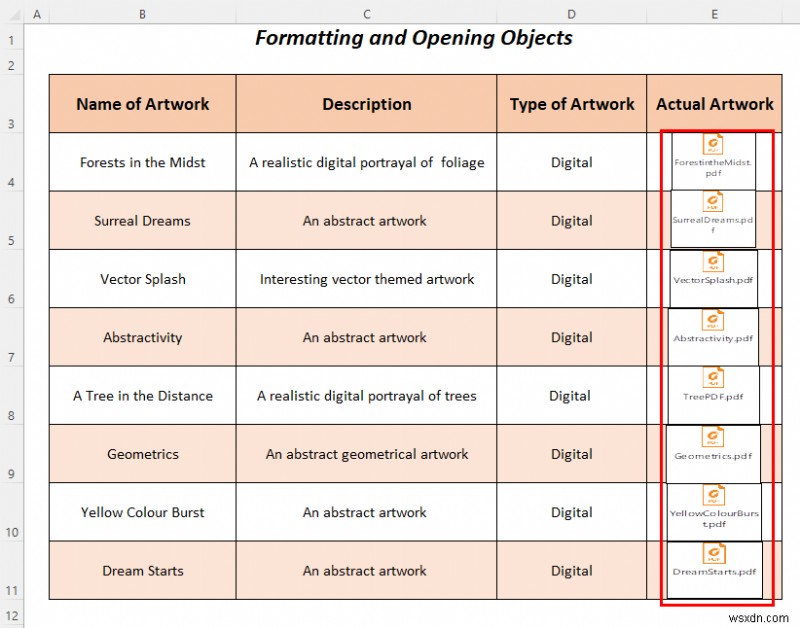Select the 'Dream Starts' cell
This screenshot has width=800, height=628.
tap(142, 570)
